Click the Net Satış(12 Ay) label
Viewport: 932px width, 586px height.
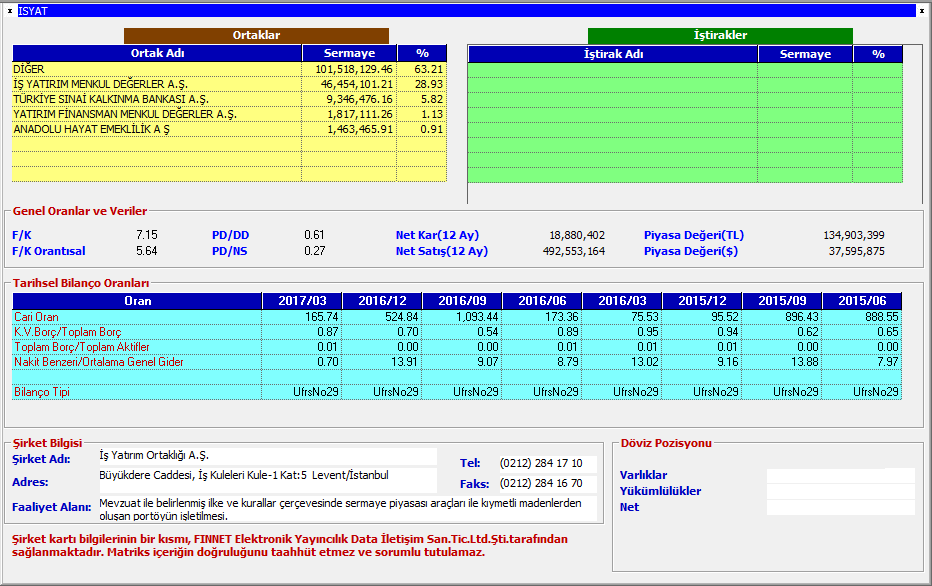click(442, 251)
